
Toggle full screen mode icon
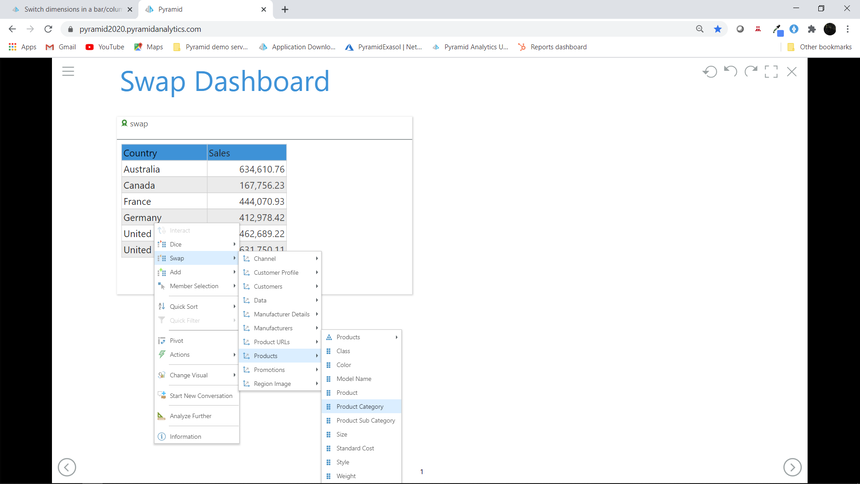[x=771, y=71]
